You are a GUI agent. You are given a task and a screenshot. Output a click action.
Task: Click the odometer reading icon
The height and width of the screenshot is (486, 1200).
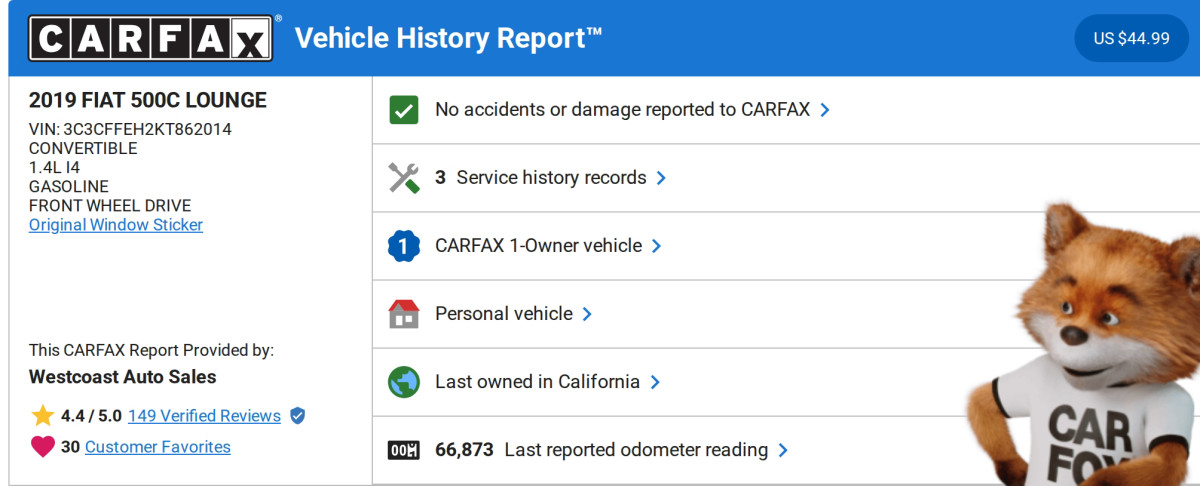[x=404, y=450]
